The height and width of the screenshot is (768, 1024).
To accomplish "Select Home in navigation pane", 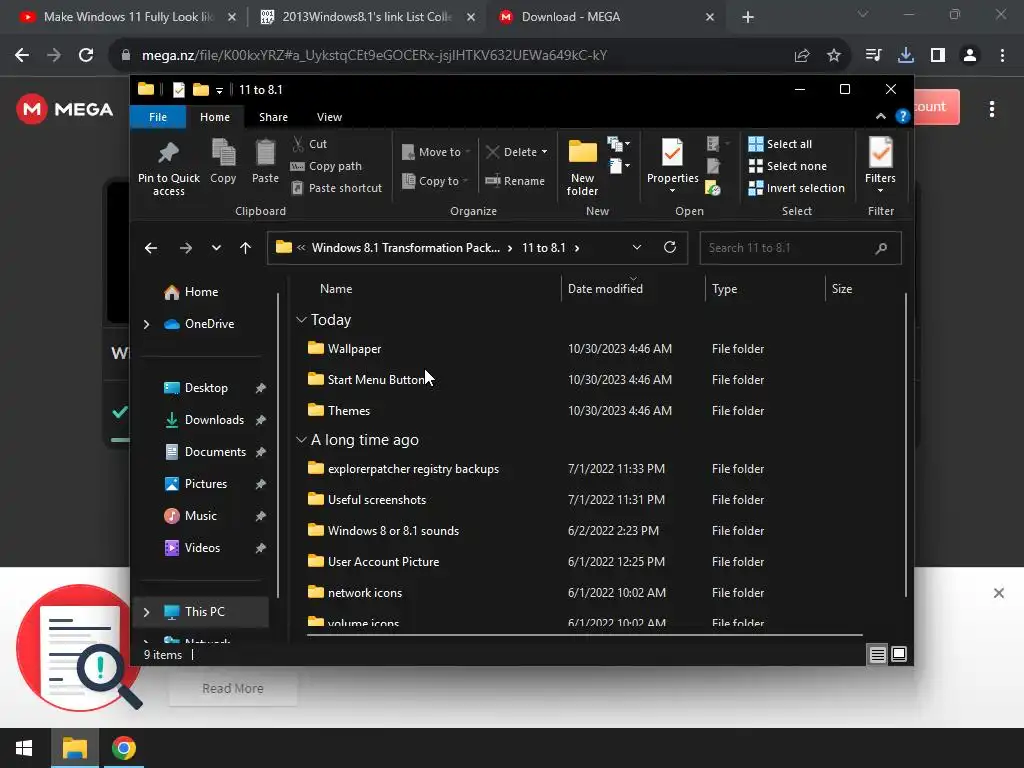I will (x=201, y=292).
